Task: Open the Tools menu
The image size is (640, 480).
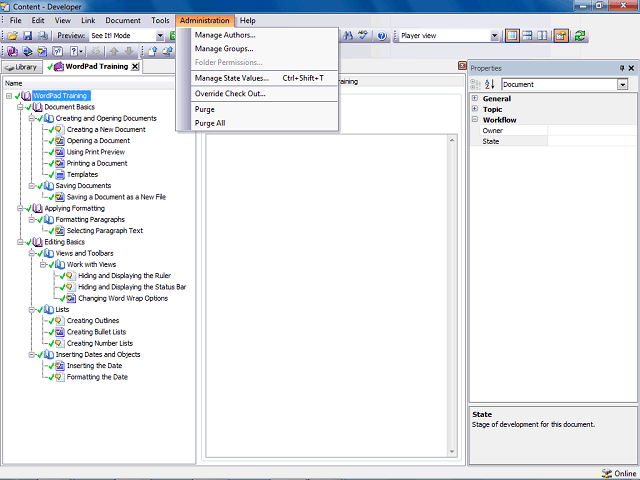Action: 160,20
